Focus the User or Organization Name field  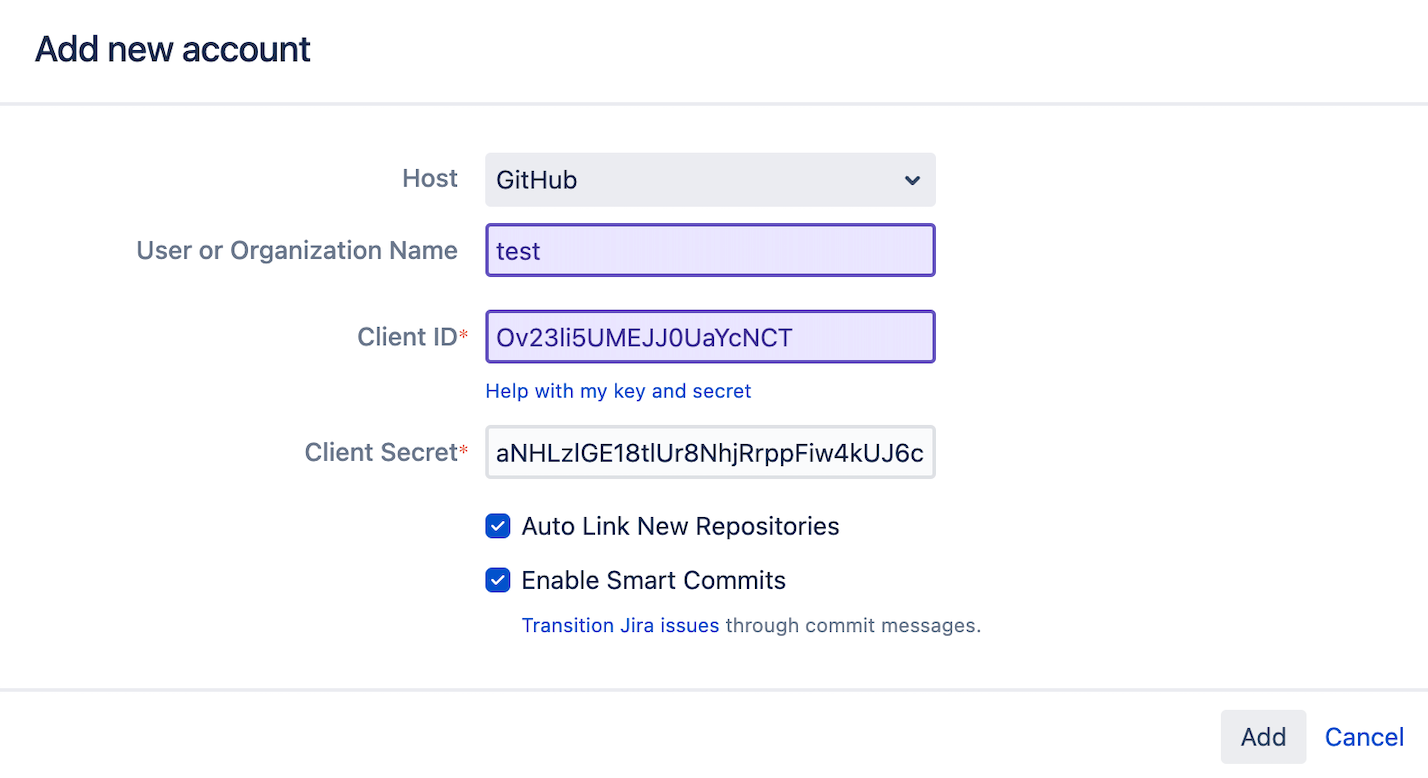(x=710, y=250)
